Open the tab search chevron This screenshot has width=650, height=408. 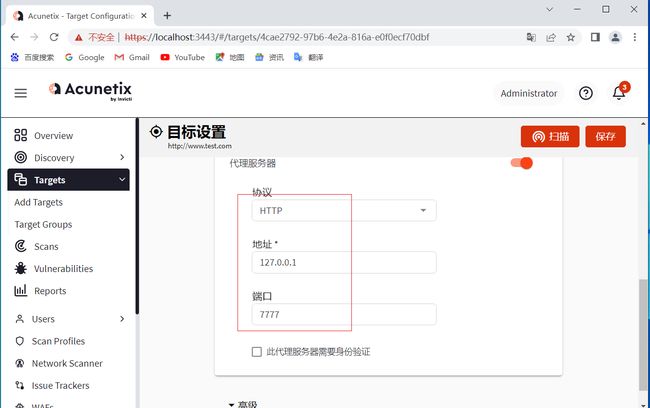pyautogui.click(x=550, y=9)
